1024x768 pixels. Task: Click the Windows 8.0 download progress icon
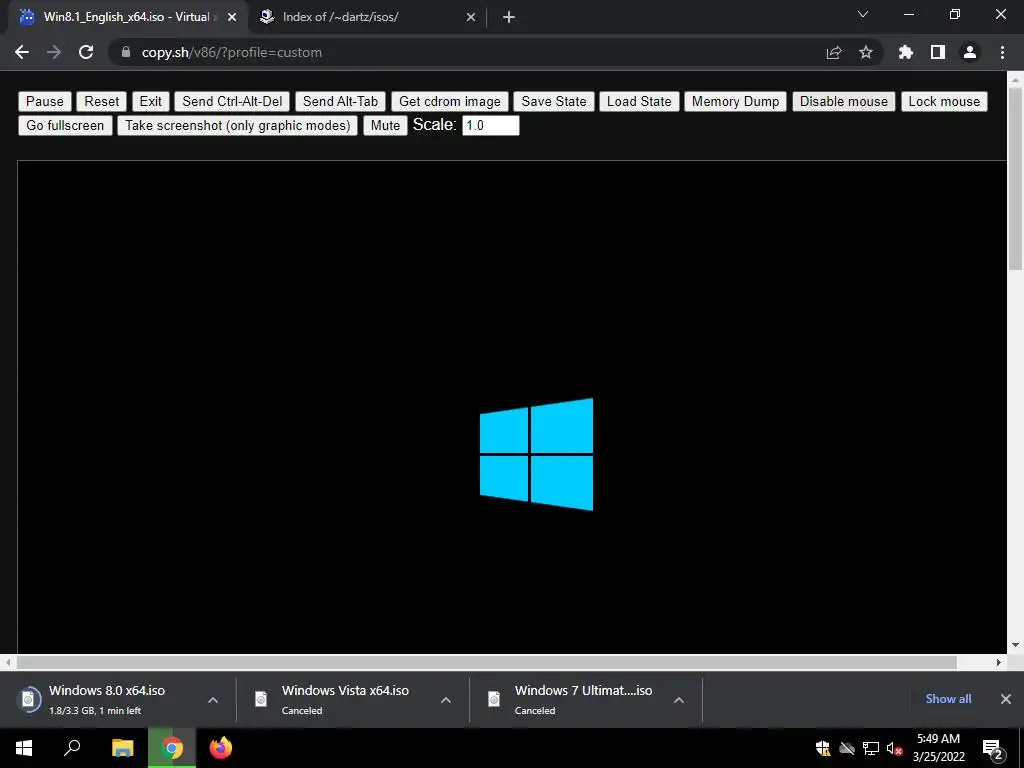point(29,699)
